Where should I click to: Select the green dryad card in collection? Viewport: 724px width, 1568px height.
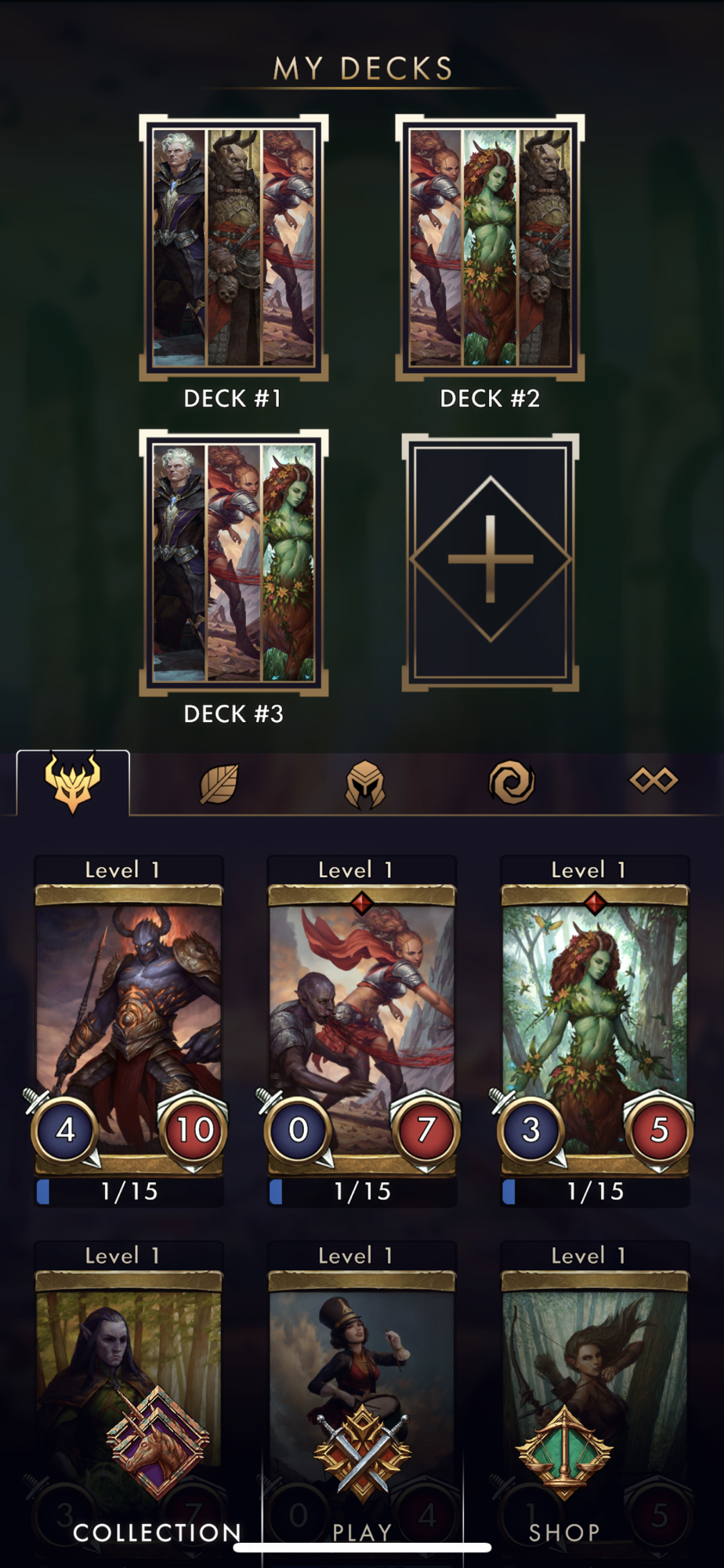tap(595, 1029)
